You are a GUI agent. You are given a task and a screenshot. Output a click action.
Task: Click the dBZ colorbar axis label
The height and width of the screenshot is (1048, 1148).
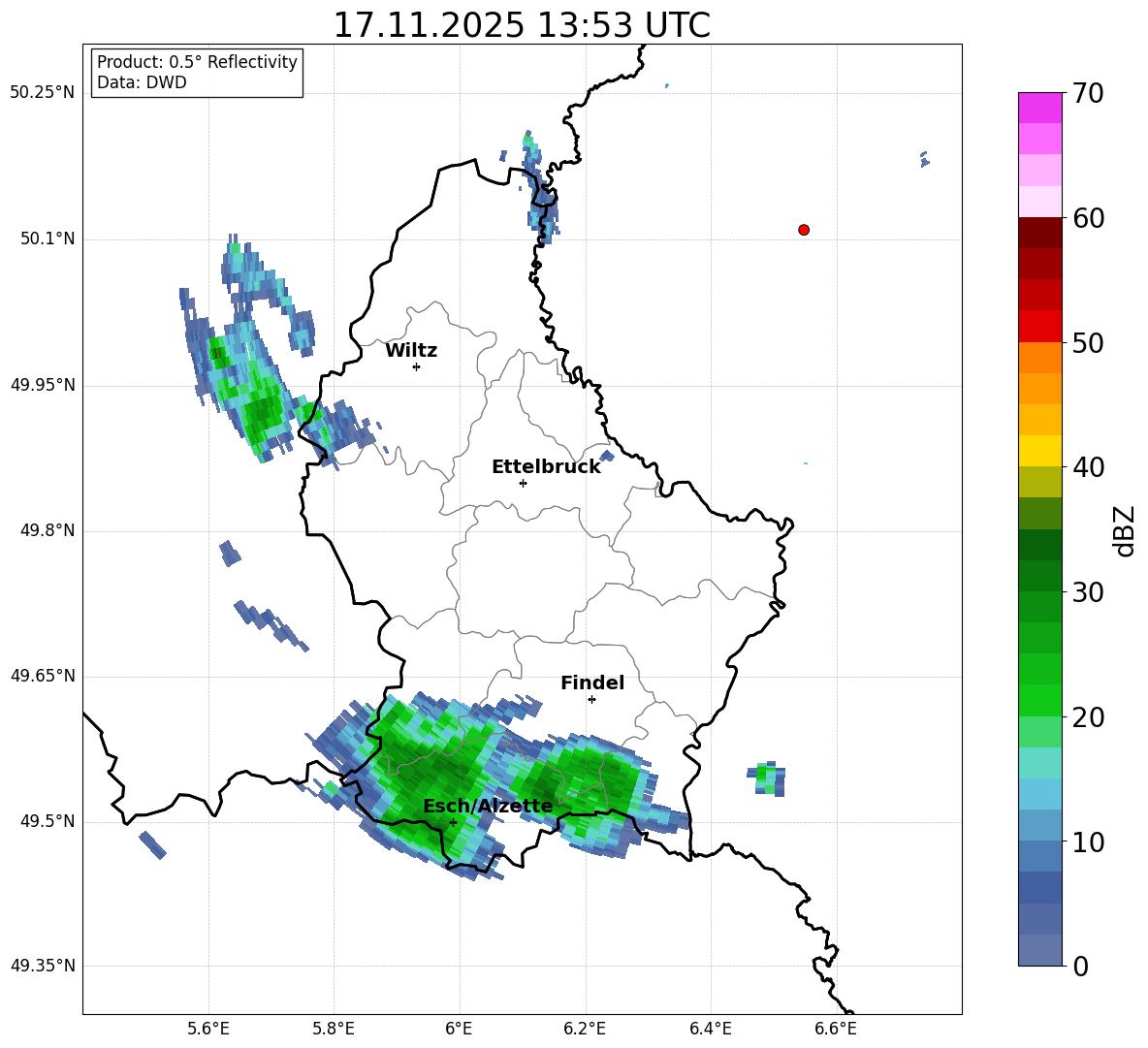tap(1124, 530)
